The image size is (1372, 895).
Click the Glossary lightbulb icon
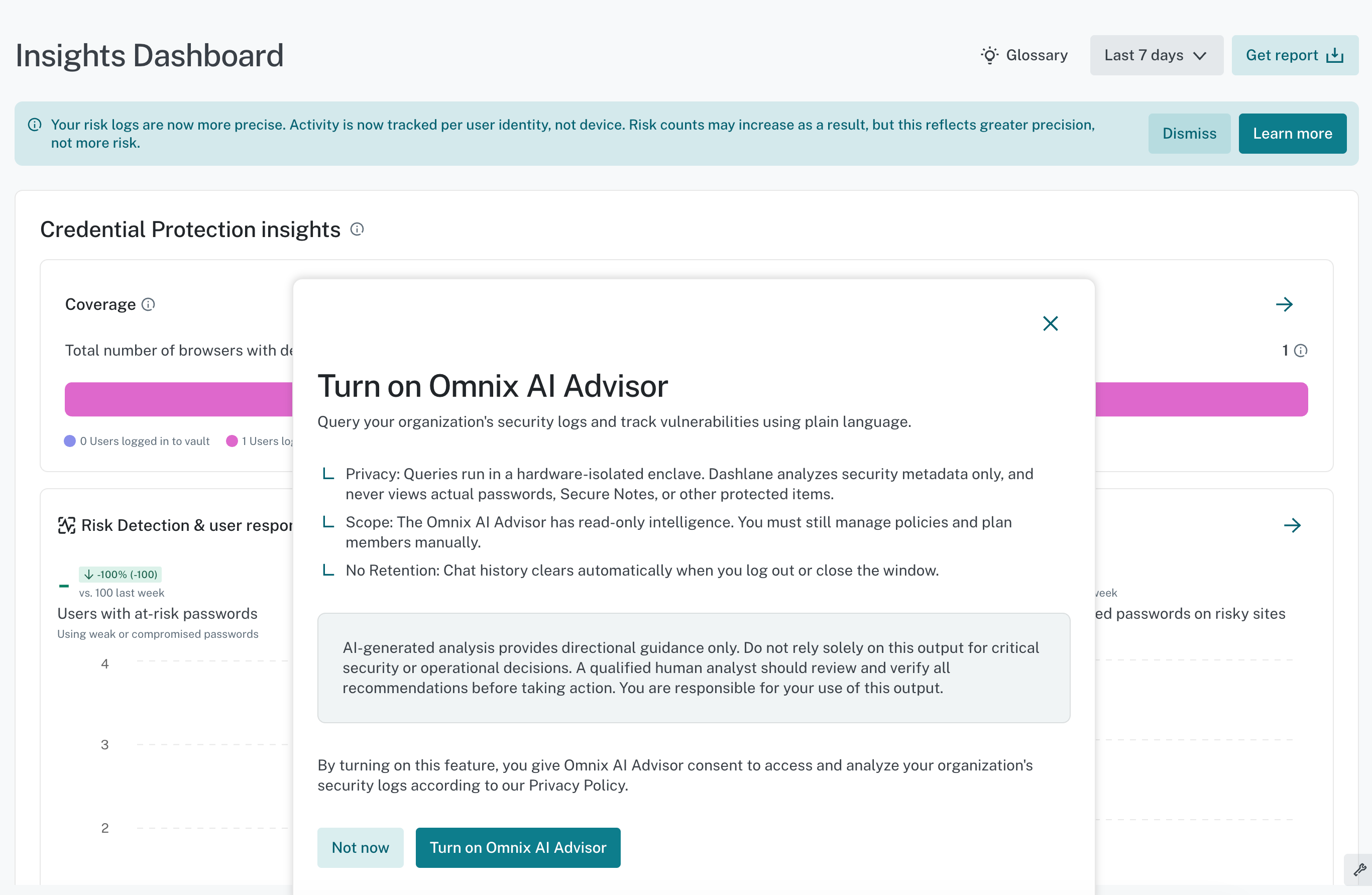(x=990, y=55)
